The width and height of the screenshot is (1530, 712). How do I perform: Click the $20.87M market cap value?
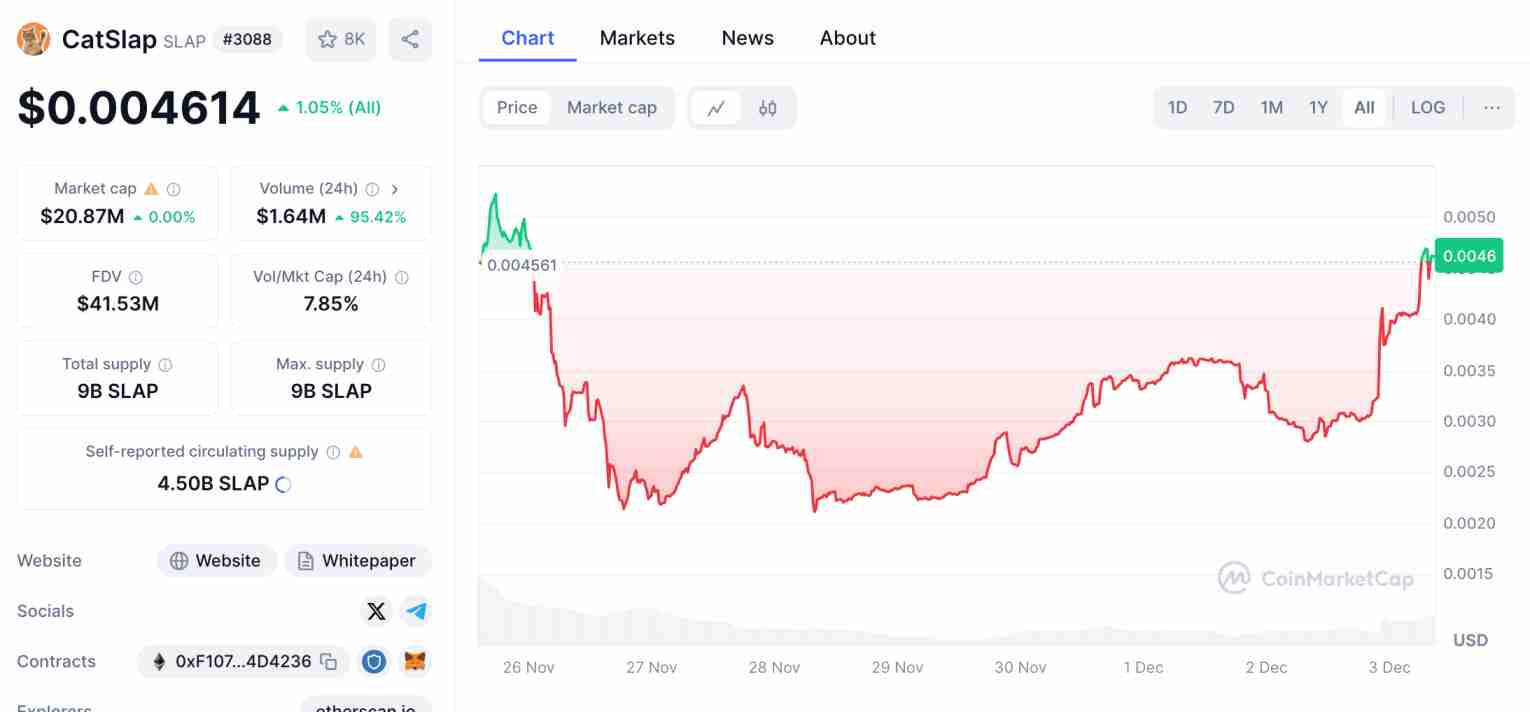[x=82, y=216]
